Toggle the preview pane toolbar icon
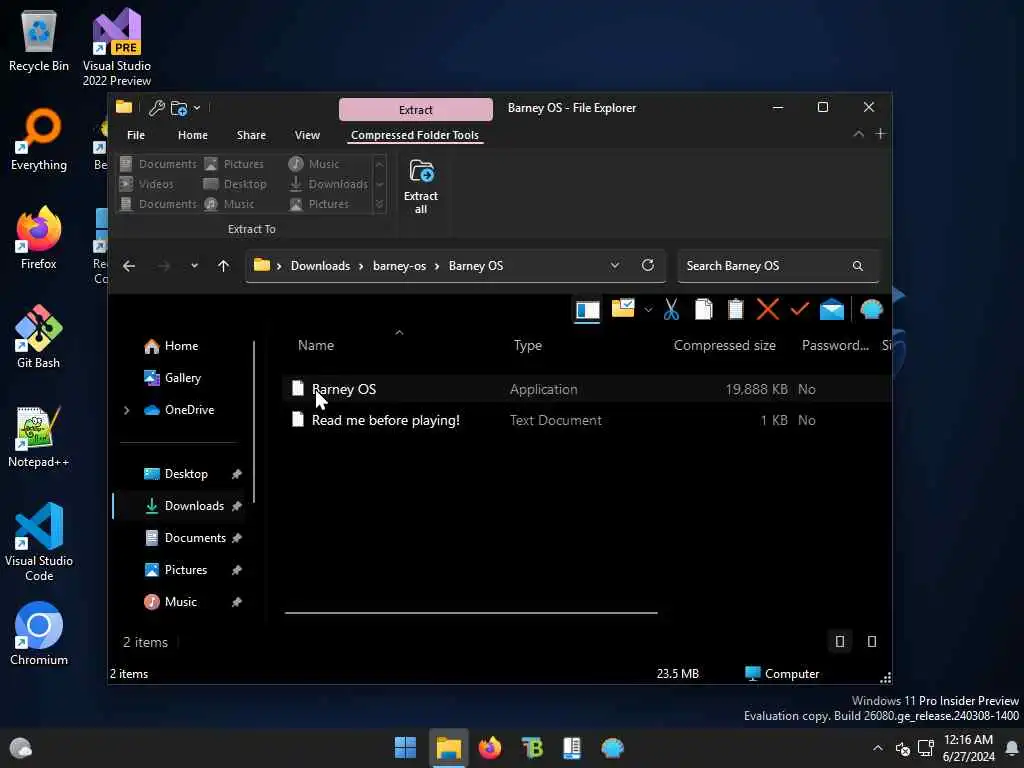The image size is (1024, 768). [x=587, y=310]
